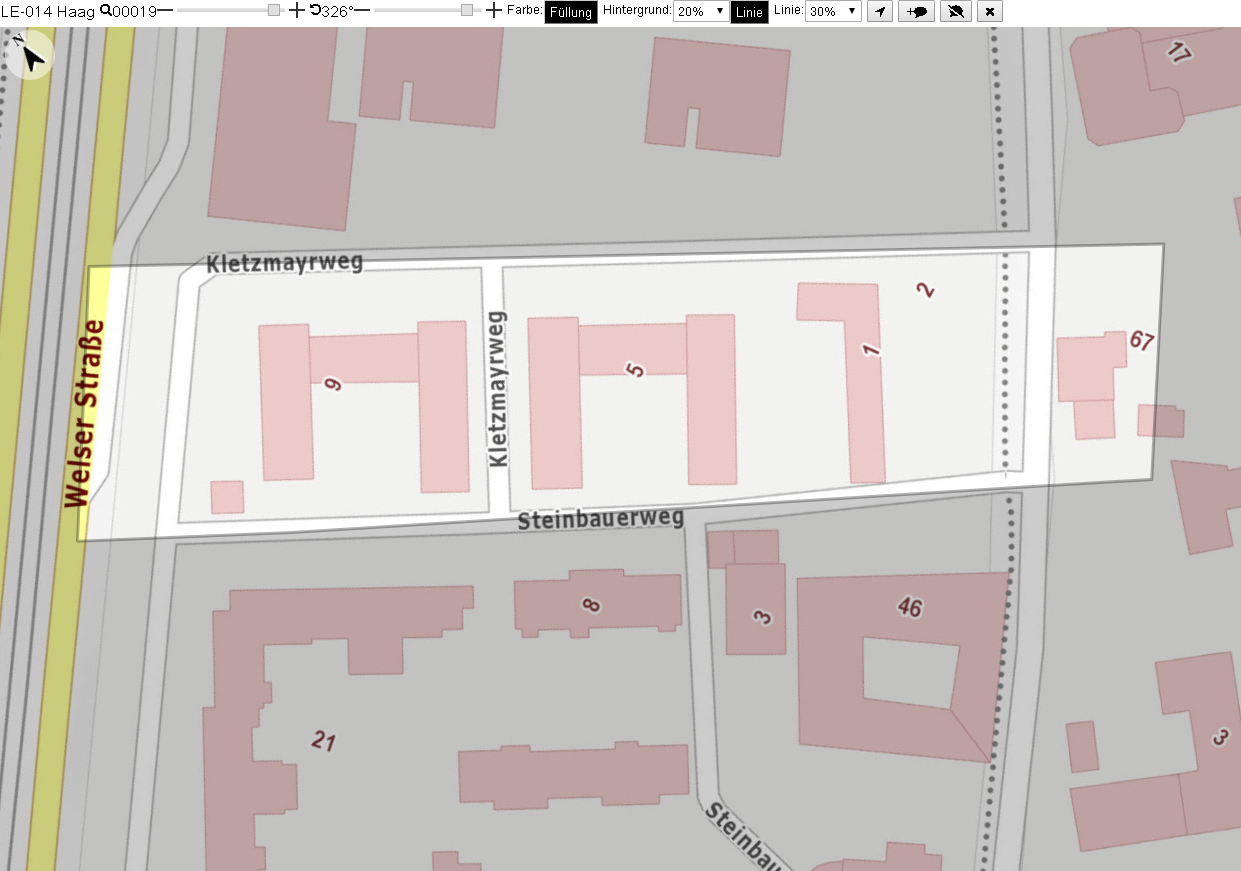Click building number 46 on map

coord(909,607)
